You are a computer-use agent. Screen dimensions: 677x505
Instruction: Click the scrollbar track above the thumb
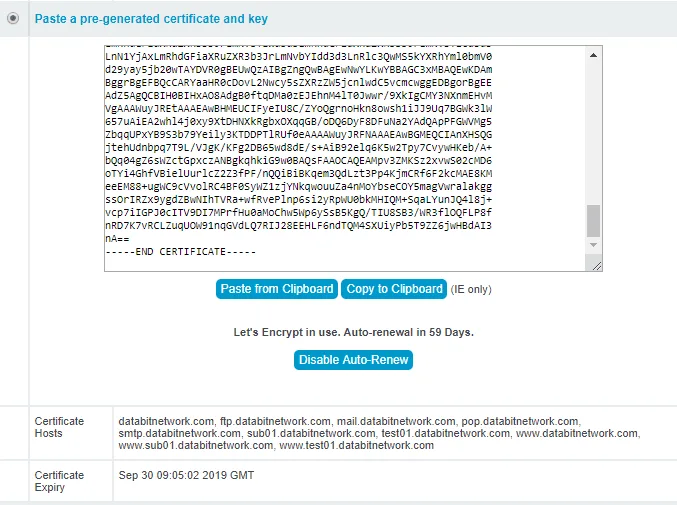594,130
